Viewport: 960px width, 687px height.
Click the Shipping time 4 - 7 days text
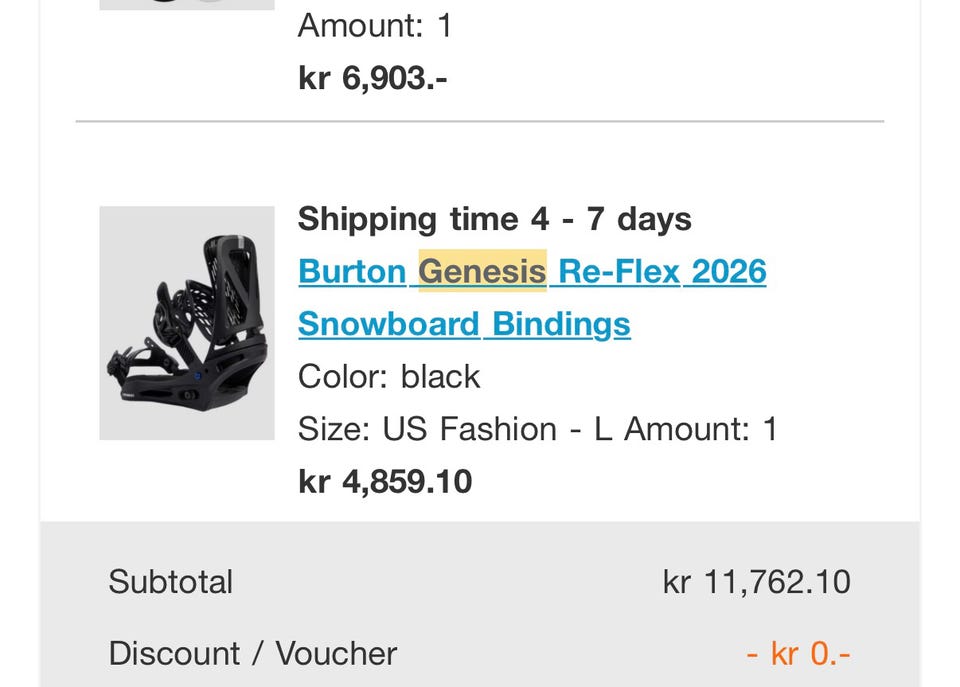tap(495, 219)
